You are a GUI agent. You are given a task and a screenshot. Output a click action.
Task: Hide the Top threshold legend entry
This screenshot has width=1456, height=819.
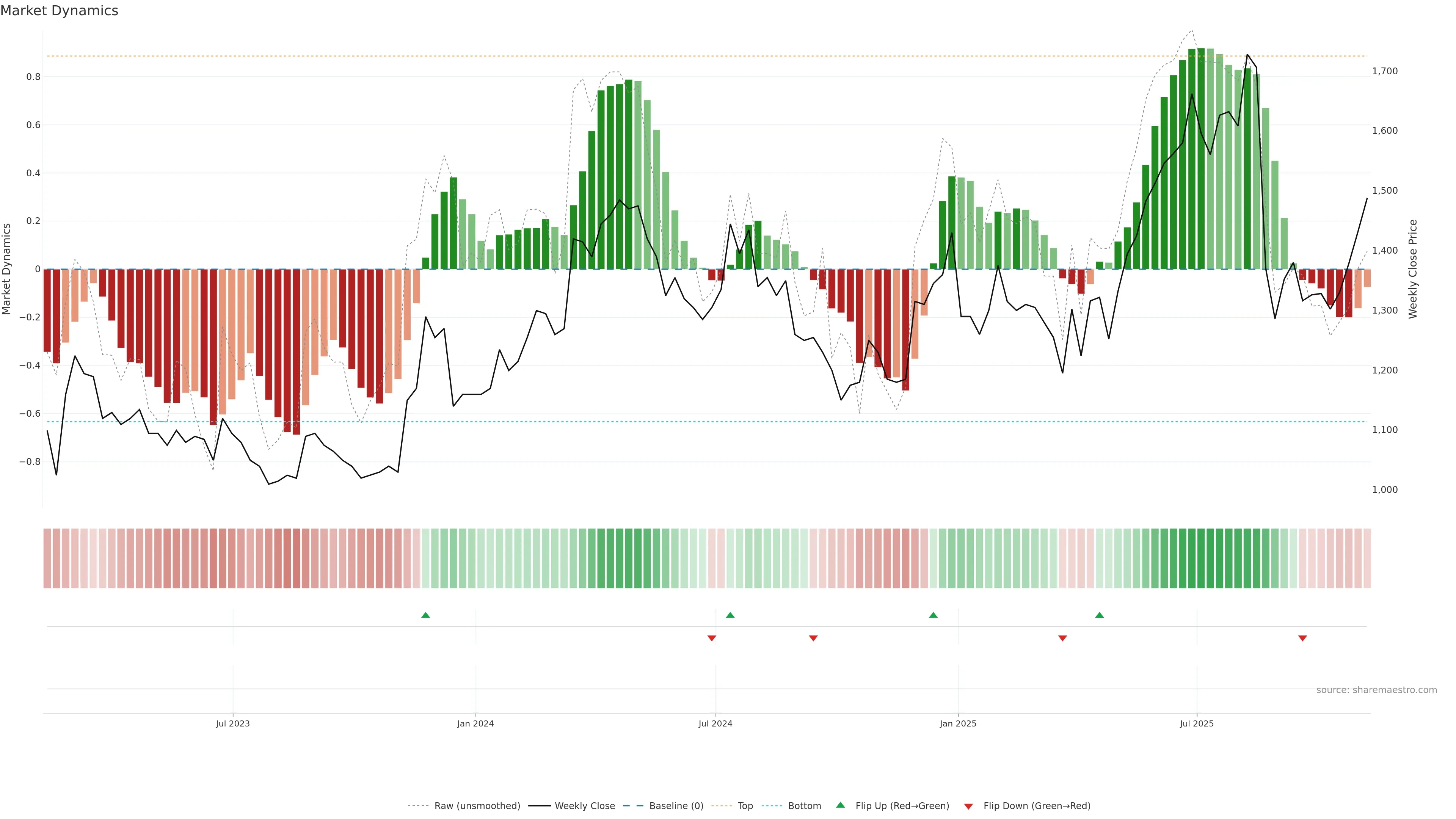pos(745,806)
